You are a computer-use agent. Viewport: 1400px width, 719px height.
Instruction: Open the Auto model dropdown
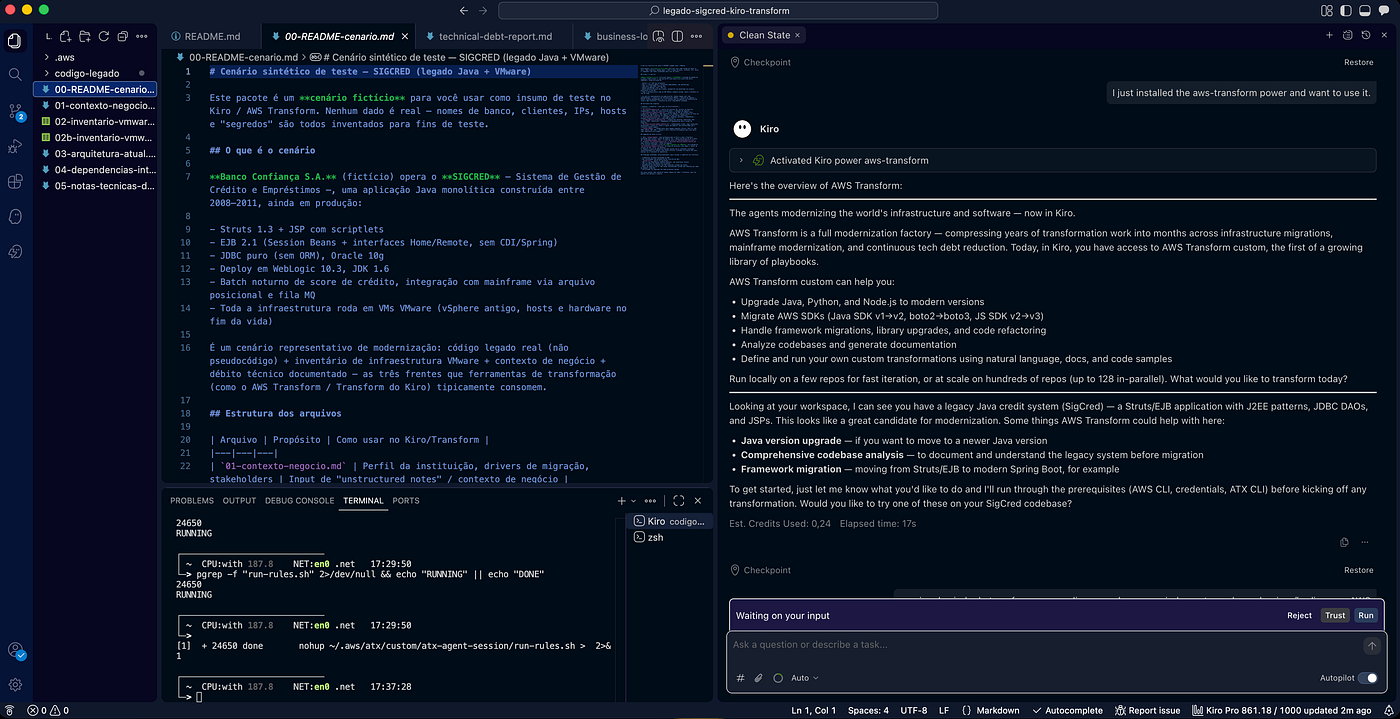click(804, 678)
